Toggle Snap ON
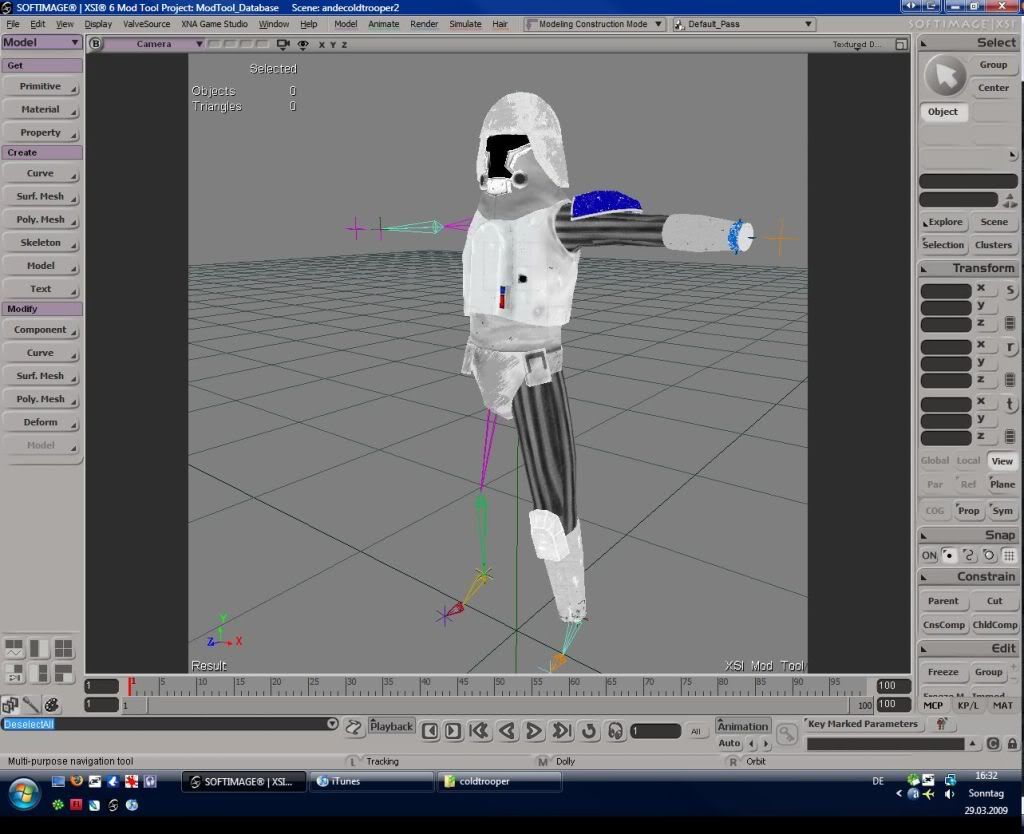 929,556
